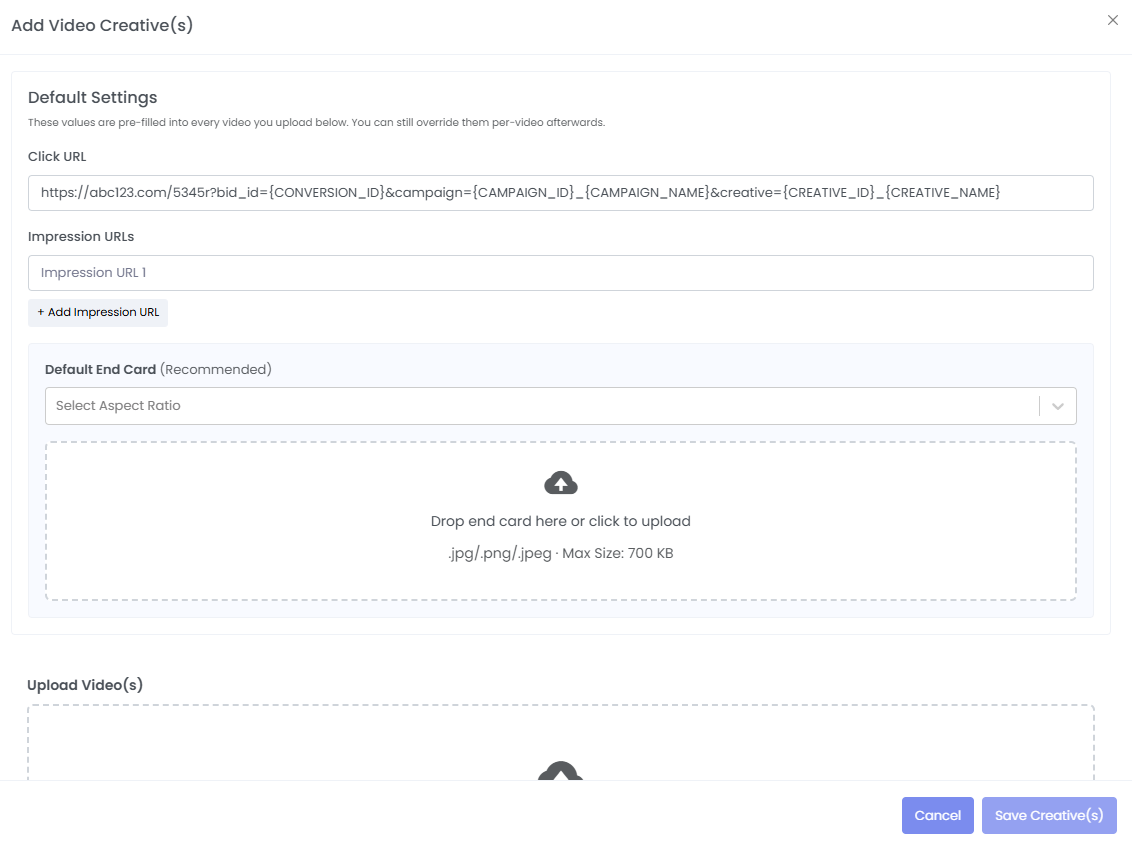Open the Select Aspect Ratio combo box
Image resolution: width=1132 pixels, height=848 pixels.
point(540,406)
